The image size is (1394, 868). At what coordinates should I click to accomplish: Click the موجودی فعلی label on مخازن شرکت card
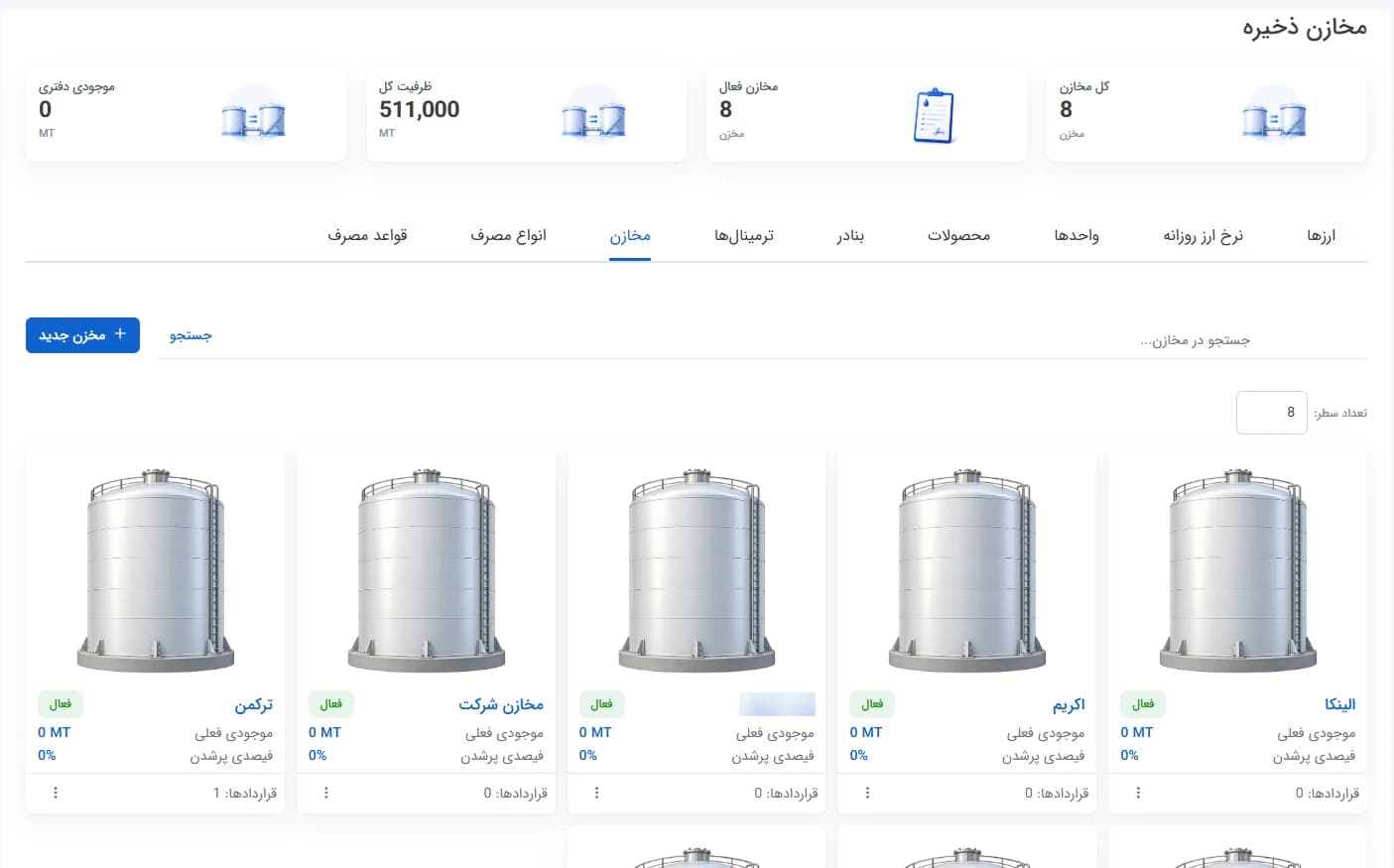504,733
